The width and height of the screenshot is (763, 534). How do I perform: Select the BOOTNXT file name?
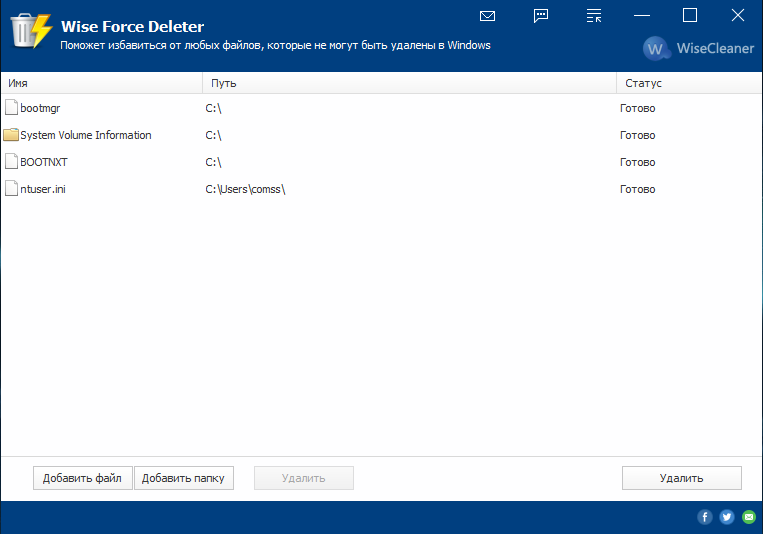click(44, 162)
